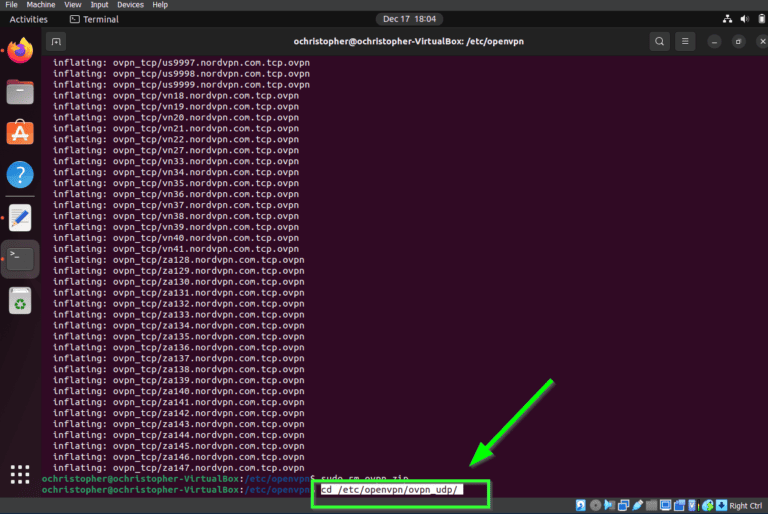This screenshot has width=768, height=514.
Task: Open the VirtualBox Devices menu
Action: pos(130,5)
